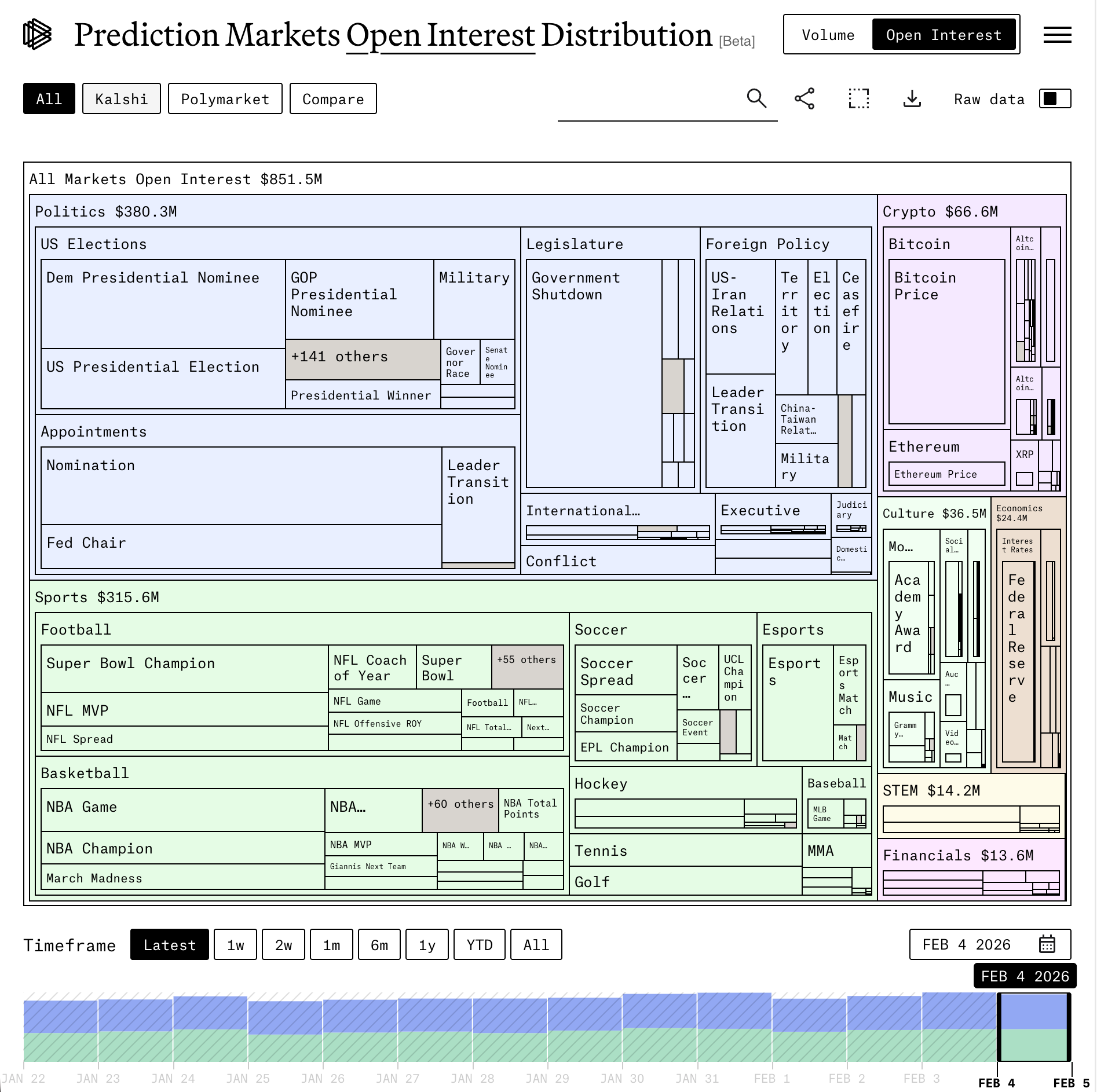
Task: Choose the 1y timeframe
Action: [x=427, y=944]
